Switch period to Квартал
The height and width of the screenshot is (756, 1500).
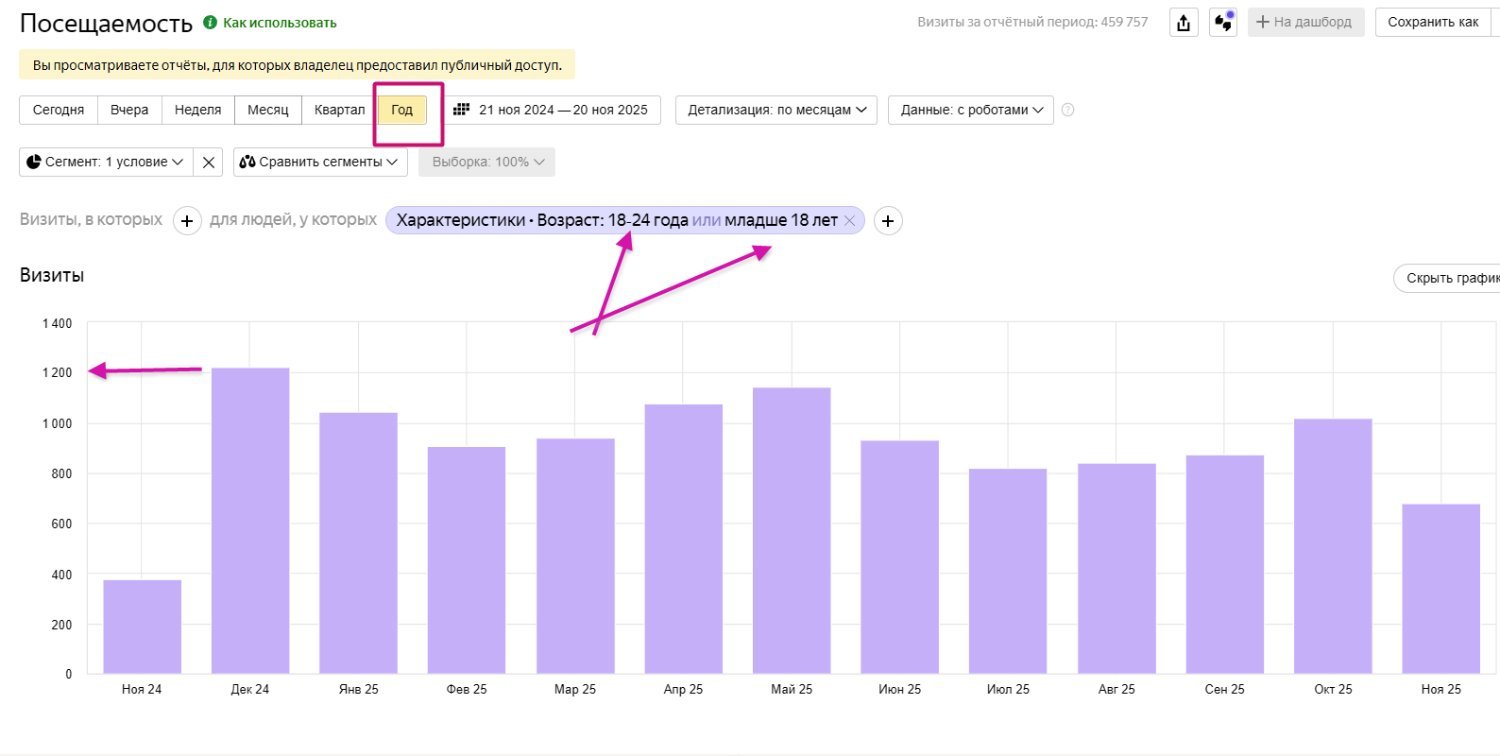click(x=339, y=110)
